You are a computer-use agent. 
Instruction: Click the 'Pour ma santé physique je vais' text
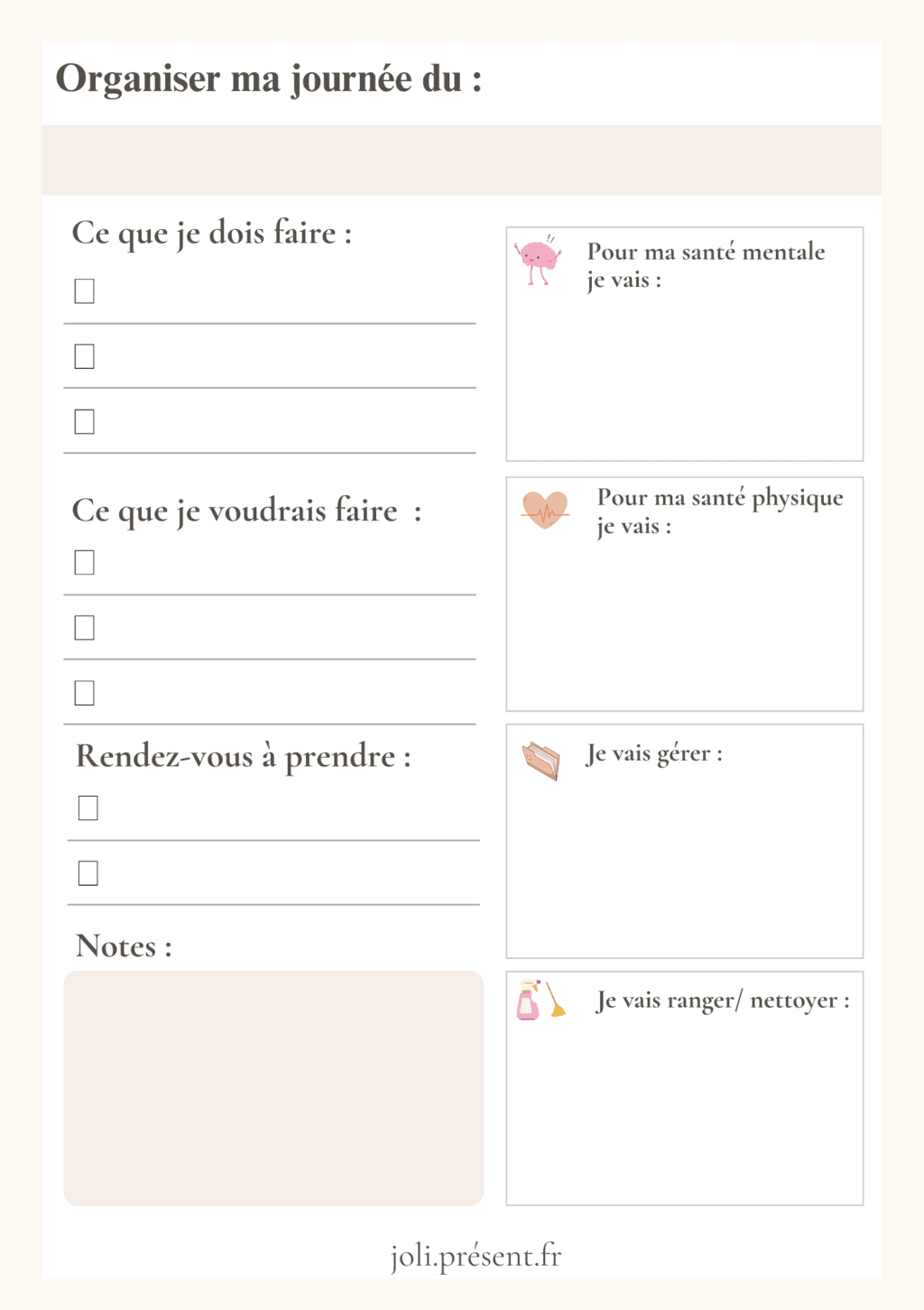[x=719, y=512]
